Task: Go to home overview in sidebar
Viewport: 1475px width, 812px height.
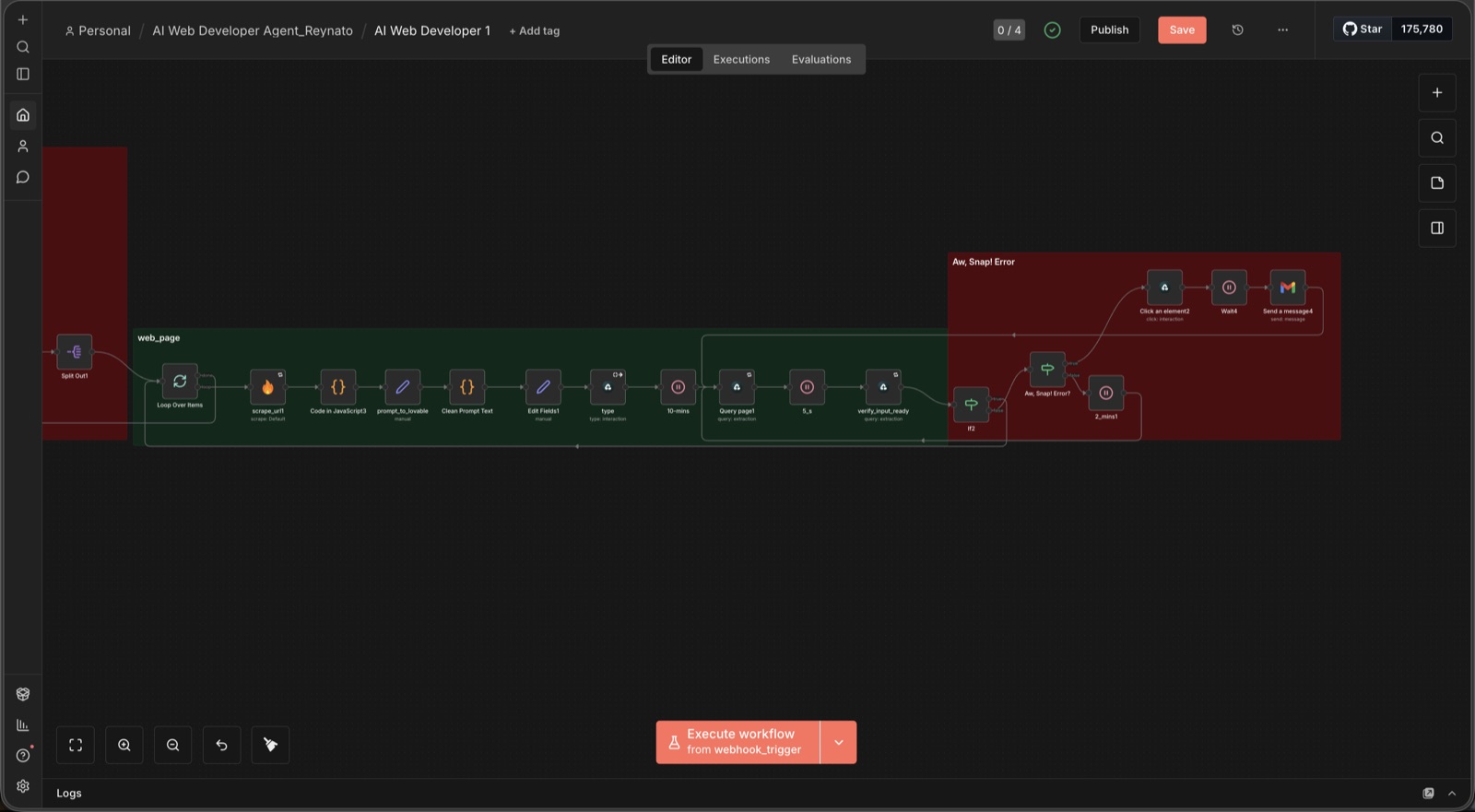Action: [x=23, y=115]
